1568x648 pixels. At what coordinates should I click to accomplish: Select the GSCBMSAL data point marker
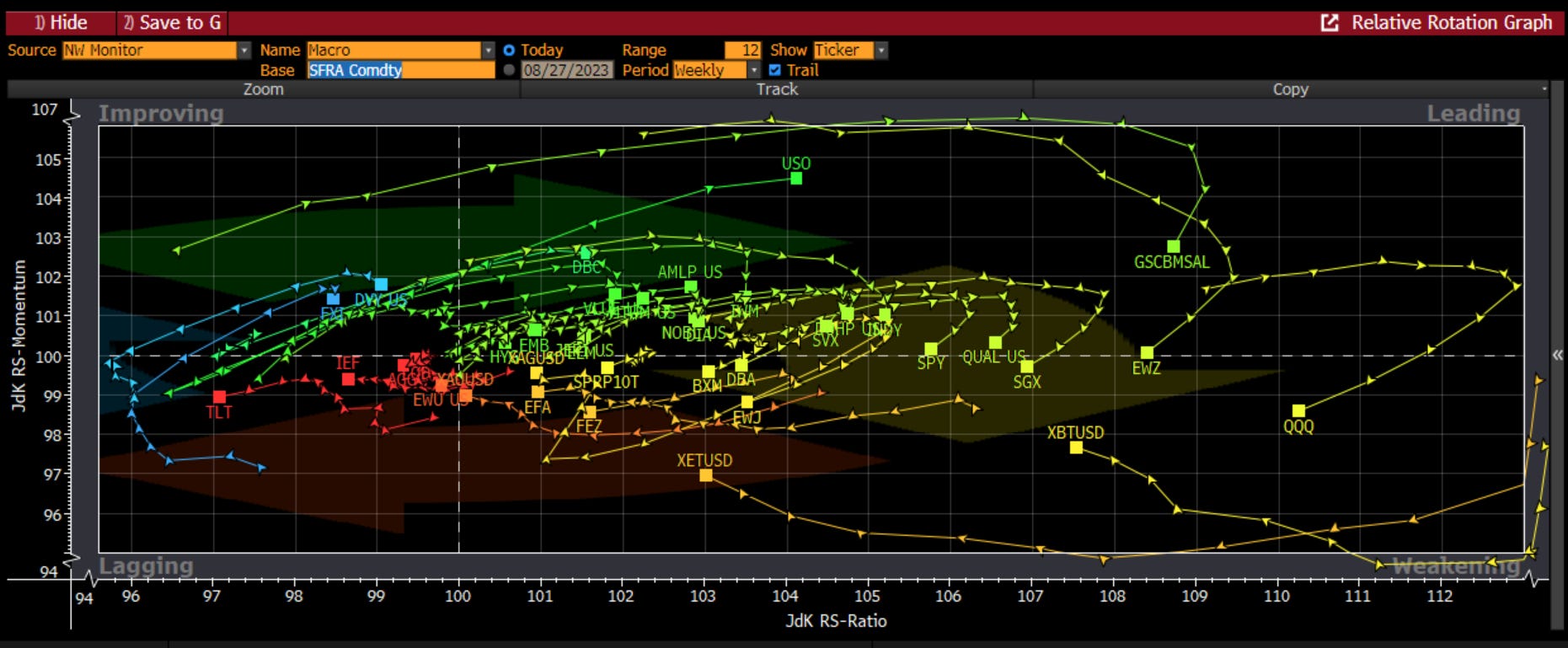[1173, 246]
